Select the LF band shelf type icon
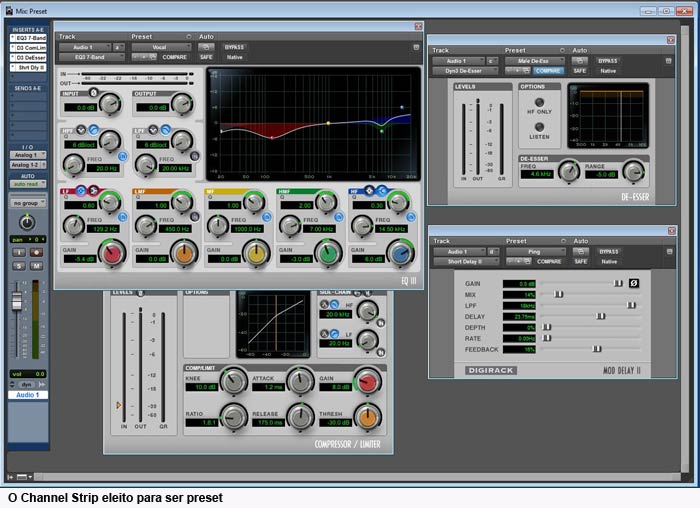The width and height of the screenshot is (700, 508). 93,191
